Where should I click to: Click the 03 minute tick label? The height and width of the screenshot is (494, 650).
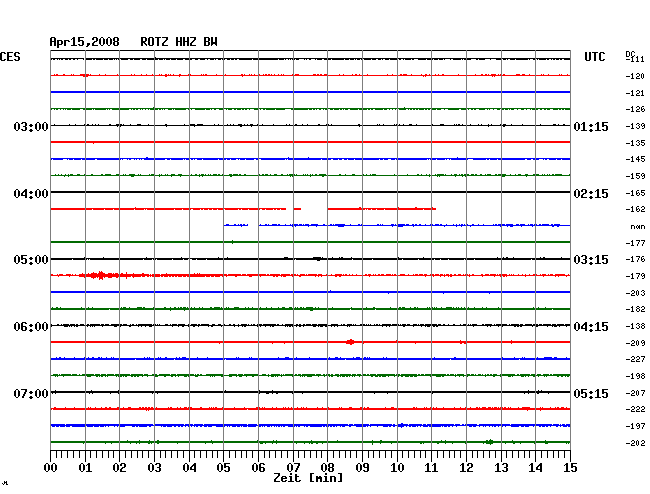(x=155, y=468)
